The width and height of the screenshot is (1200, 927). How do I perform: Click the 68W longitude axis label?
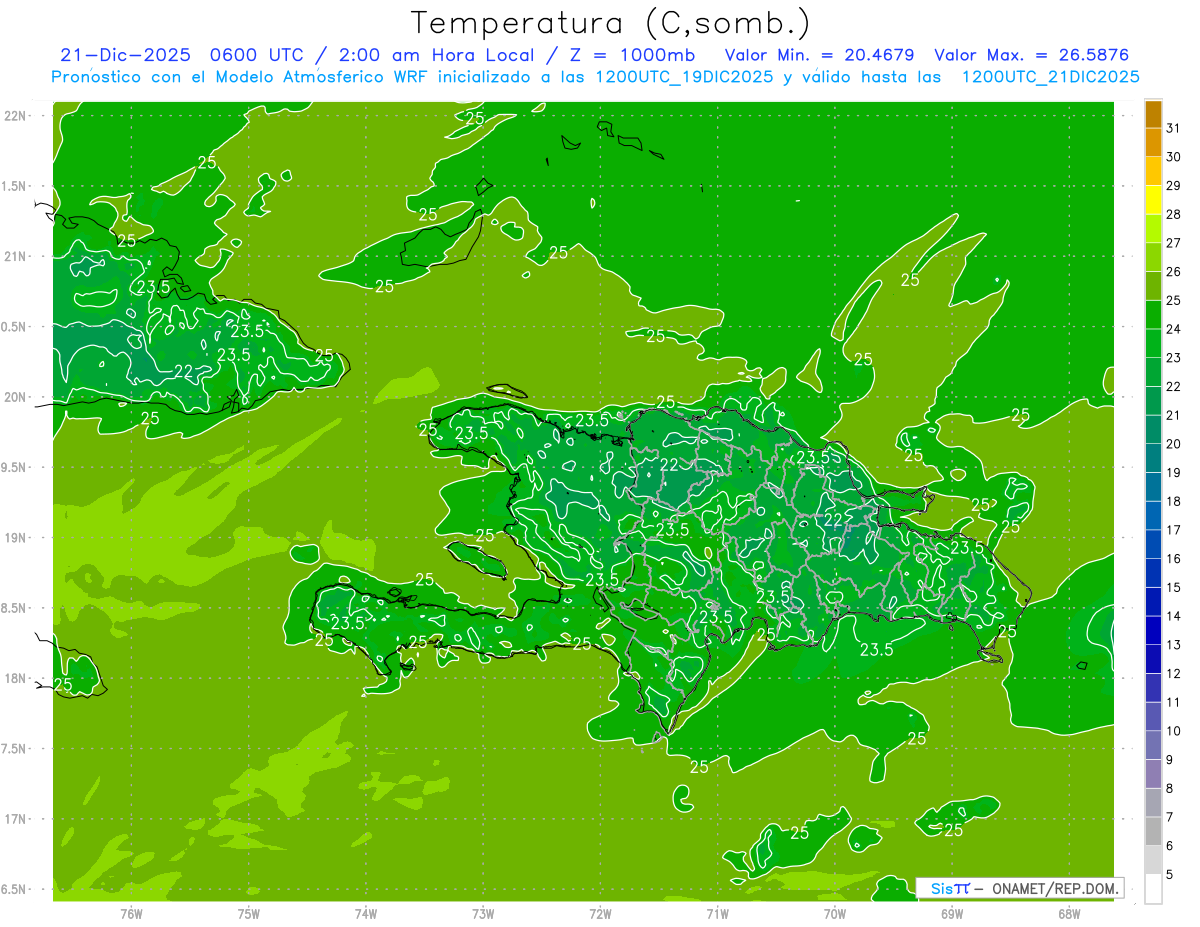click(x=1068, y=913)
